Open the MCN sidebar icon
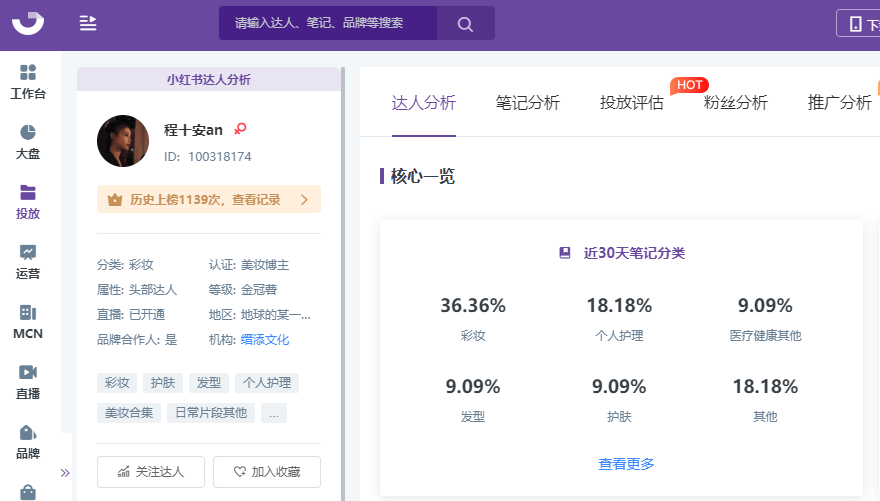 click(28, 321)
